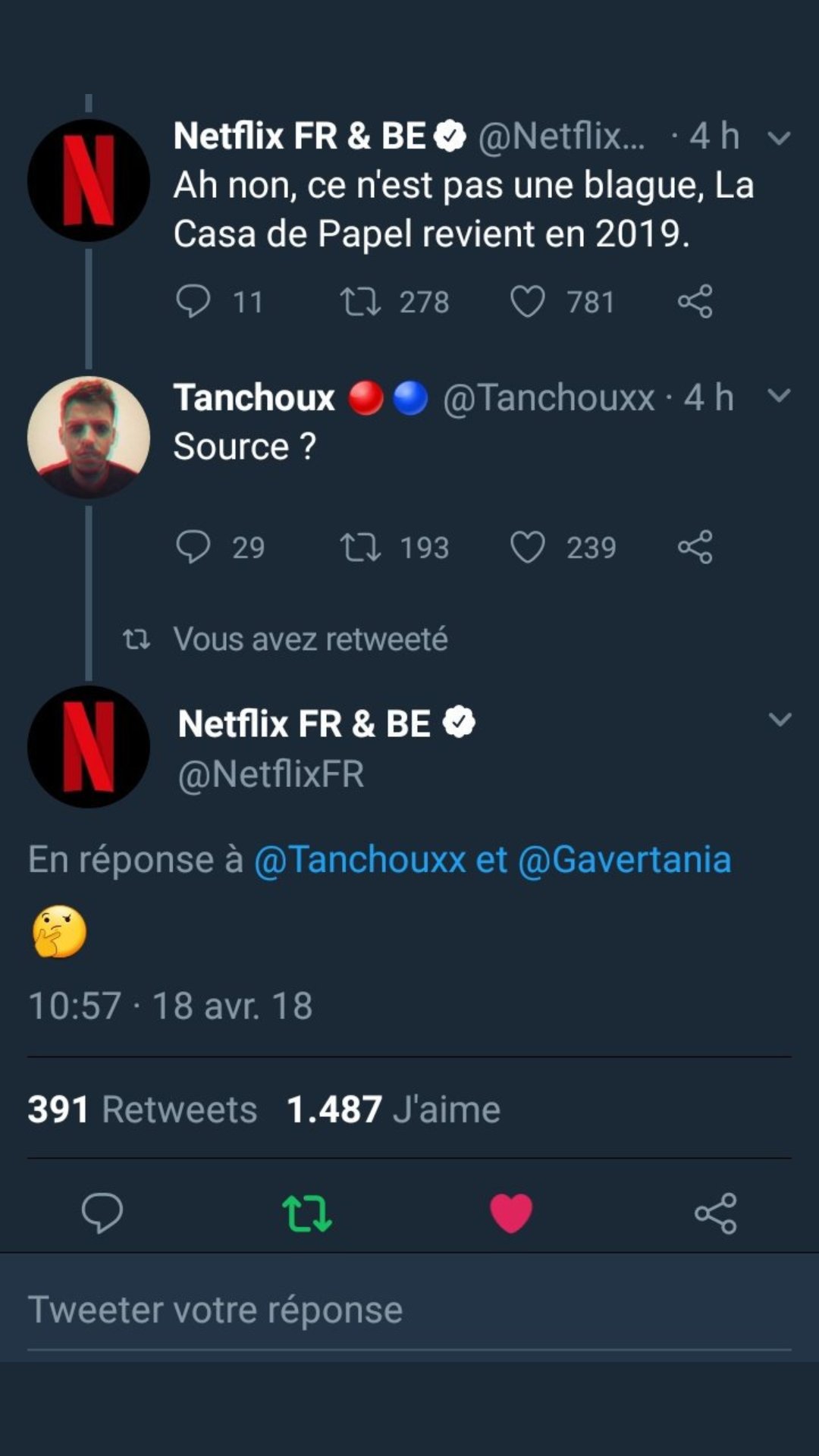Image resolution: width=819 pixels, height=1456 pixels.
Task: Unlike the tweet with the red heart
Action: click(x=511, y=1213)
